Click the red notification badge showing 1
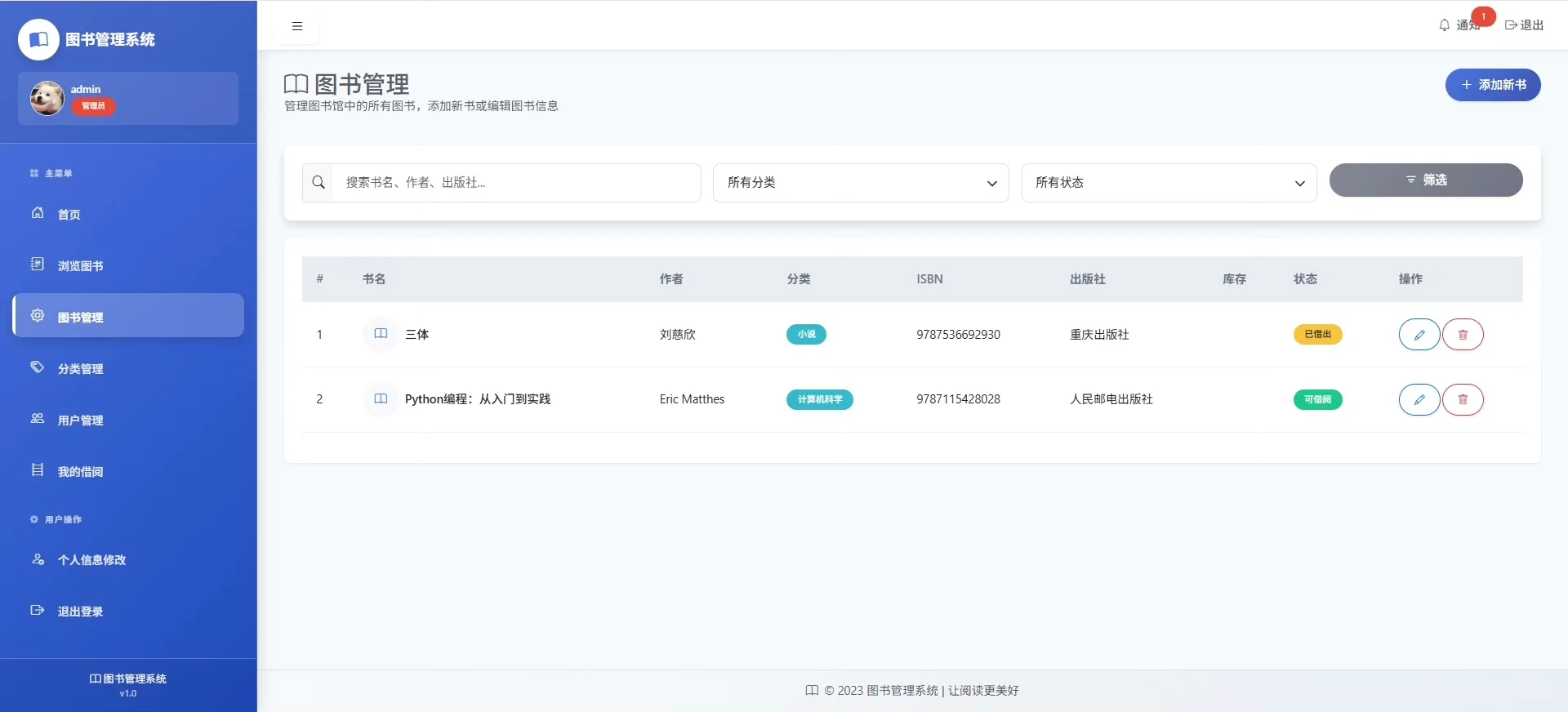This screenshot has height=712, width=1568. [1483, 16]
